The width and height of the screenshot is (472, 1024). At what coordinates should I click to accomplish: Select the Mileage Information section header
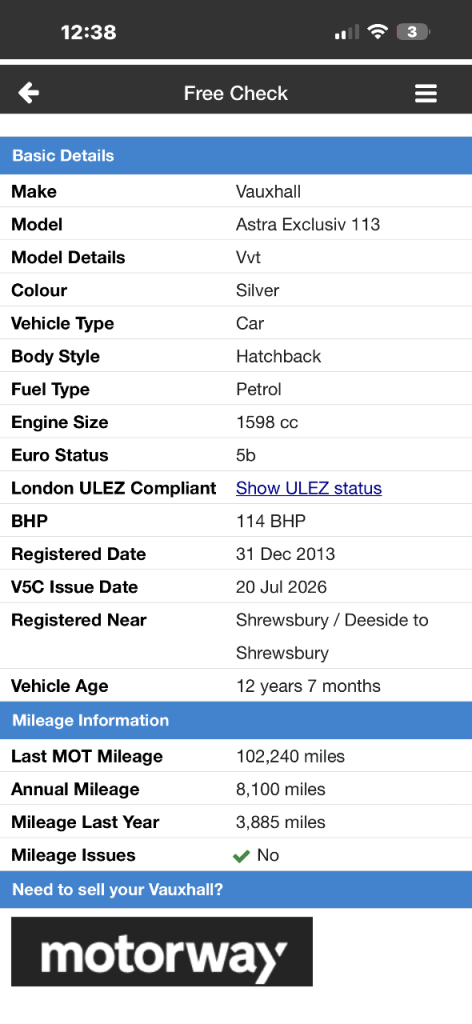pyautogui.click(x=236, y=720)
